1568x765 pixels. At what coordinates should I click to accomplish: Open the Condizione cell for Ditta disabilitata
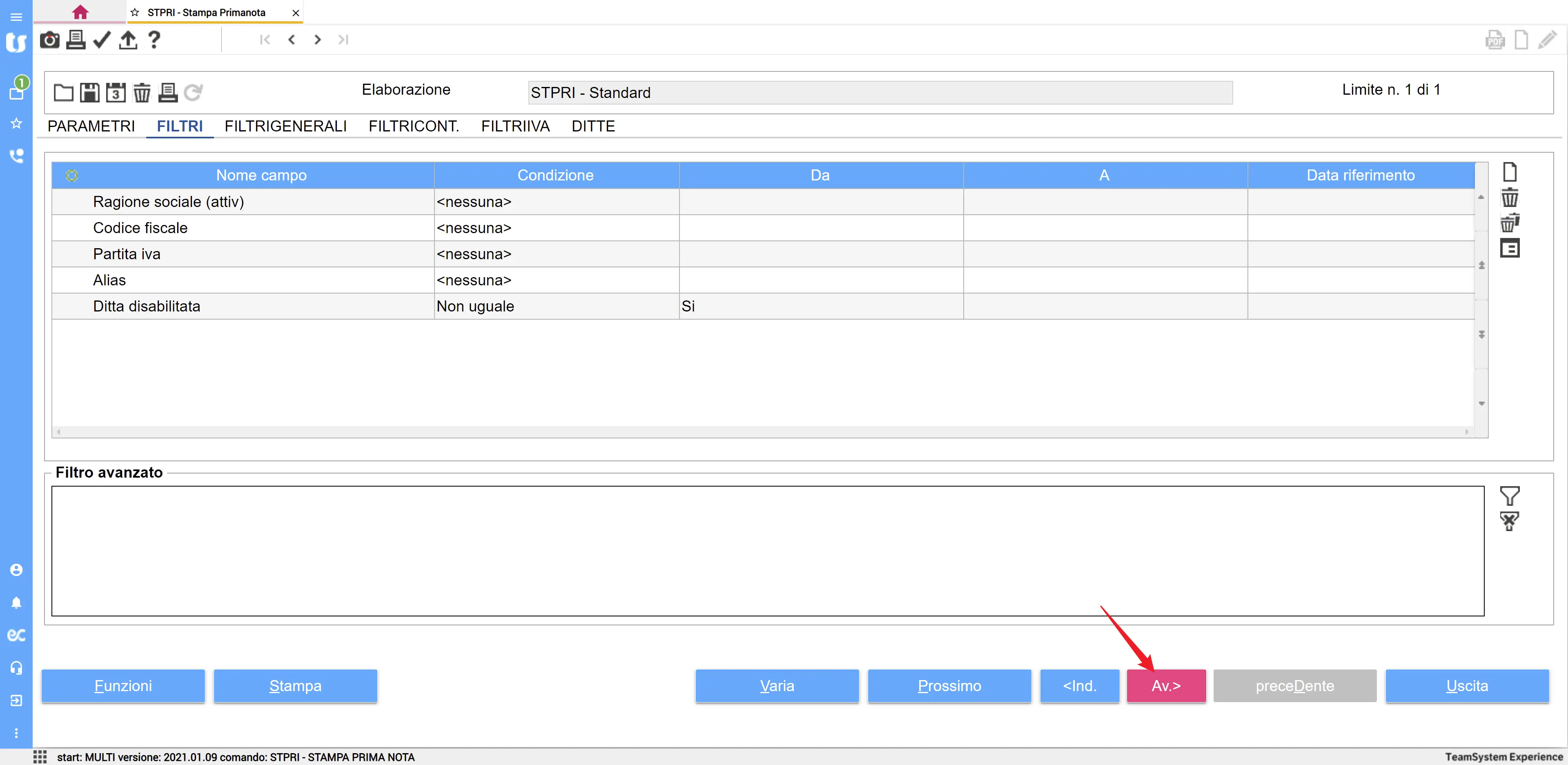pos(556,306)
